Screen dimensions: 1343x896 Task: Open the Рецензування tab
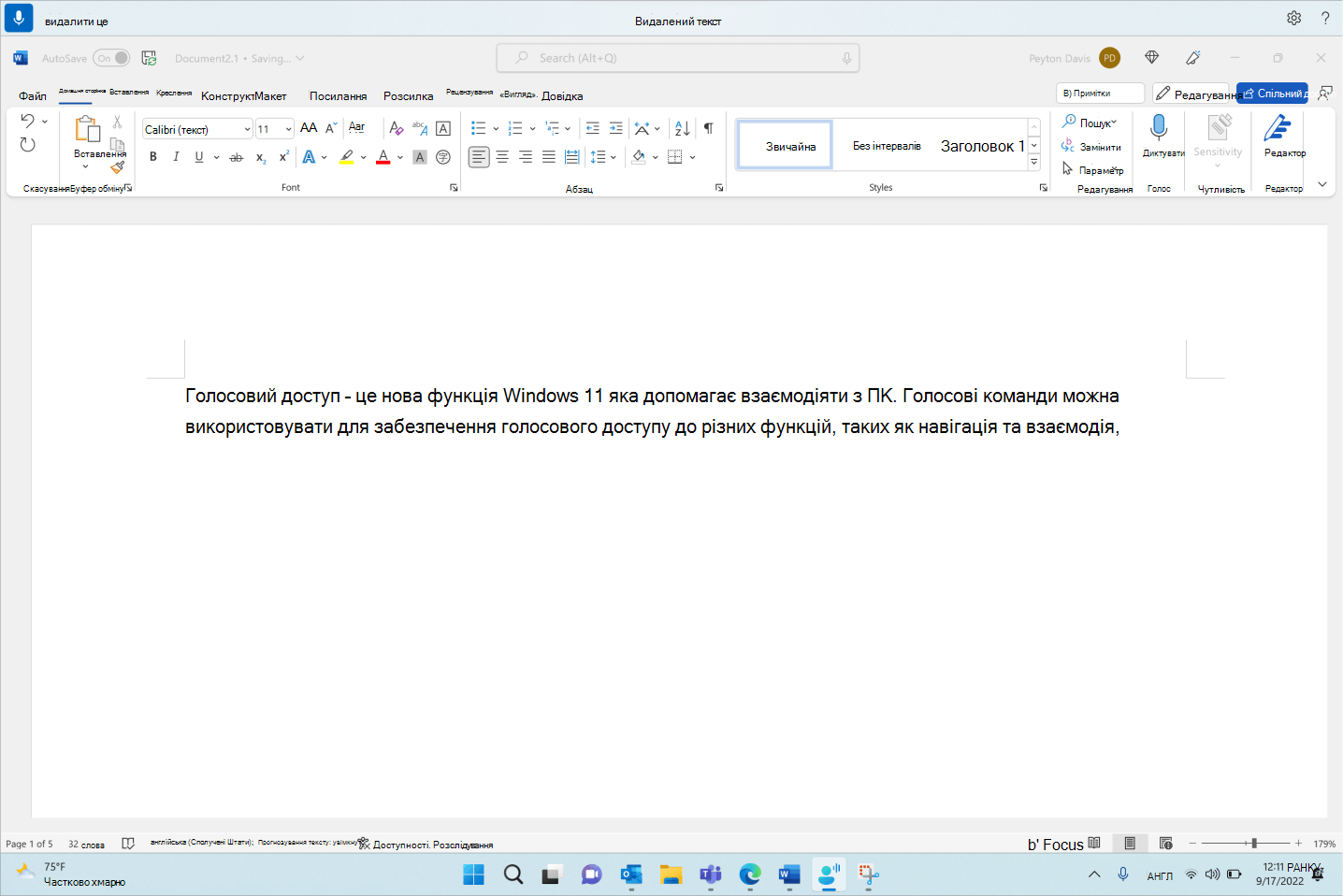tap(469, 93)
